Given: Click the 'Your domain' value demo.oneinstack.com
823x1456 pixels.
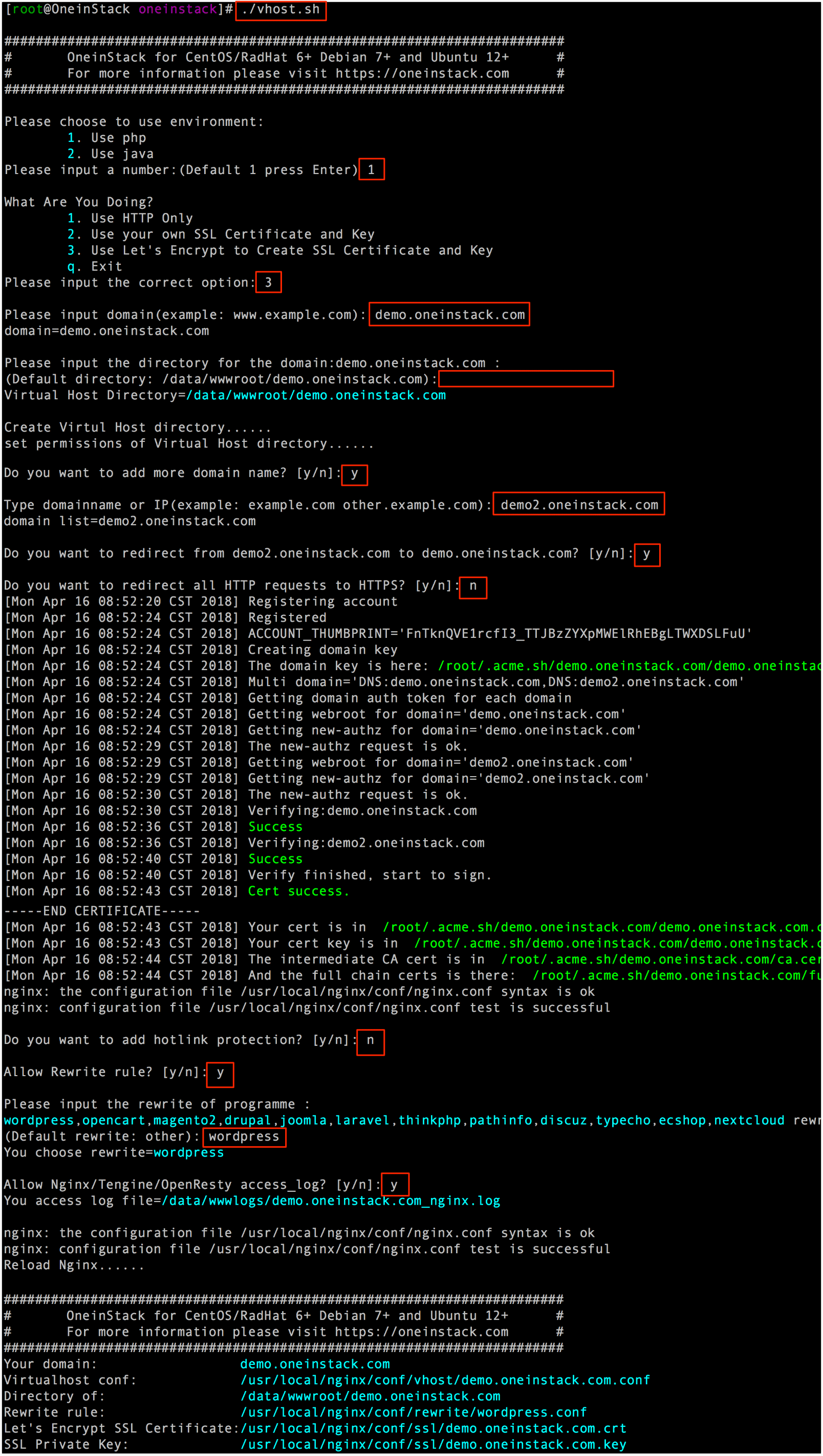Looking at the screenshot, I should tap(315, 1364).
